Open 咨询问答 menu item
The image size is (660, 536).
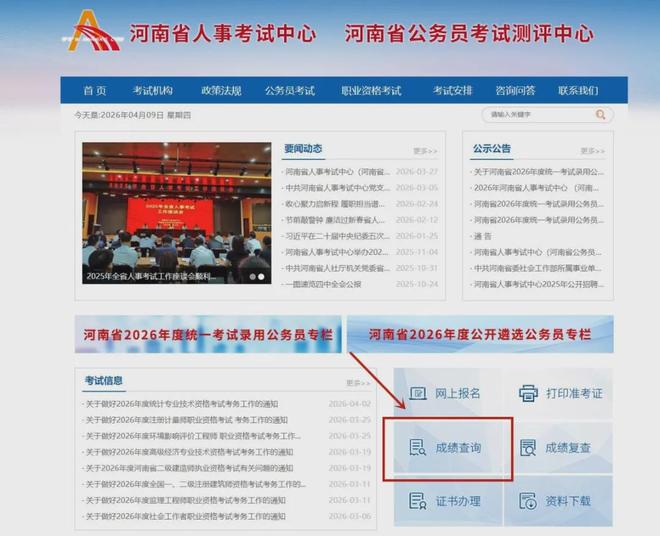pyautogui.click(x=515, y=91)
